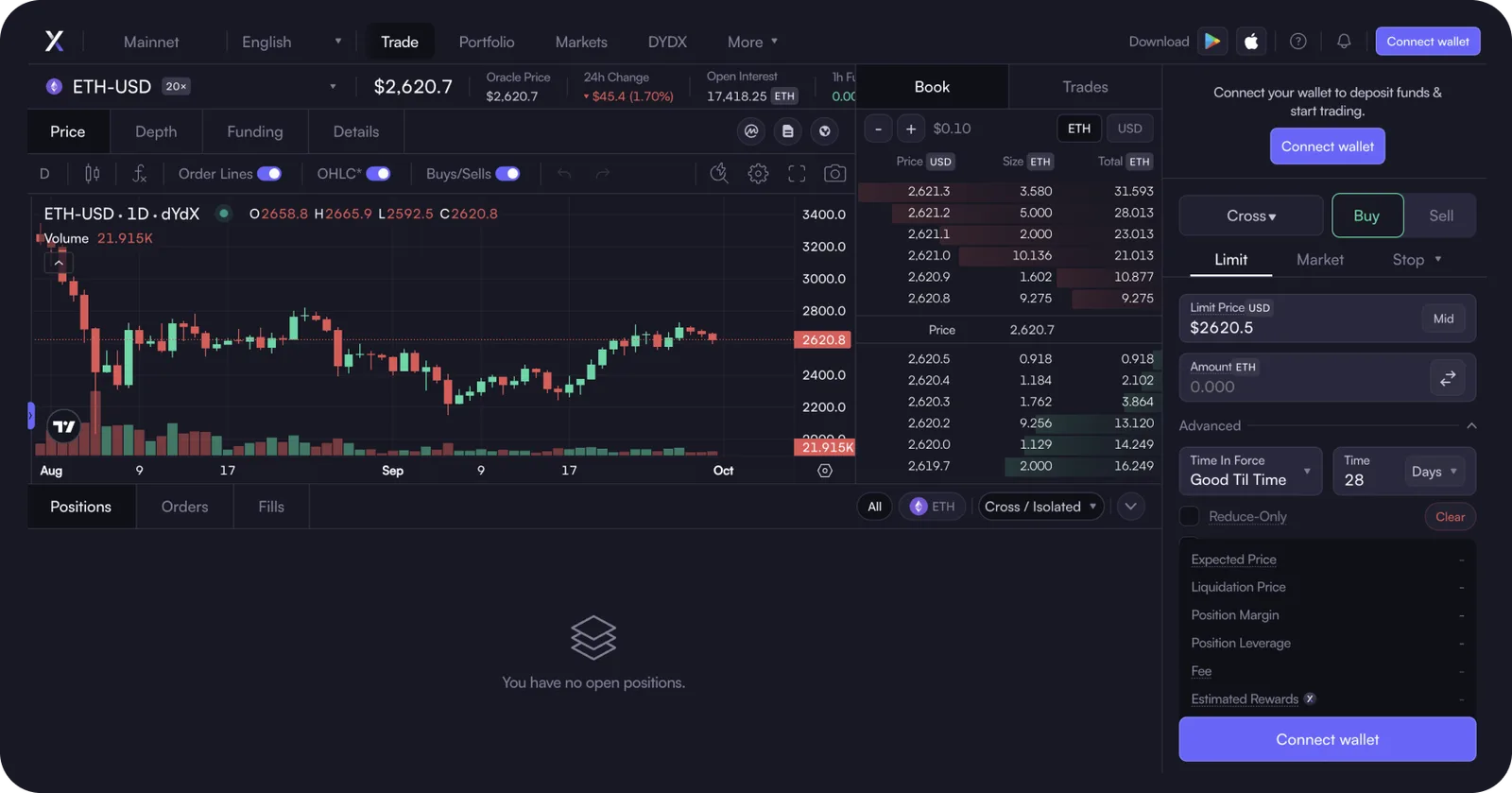The height and width of the screenshot is (793, 1512).
Task: Click CoinMarketCap icon above chart
Action: tap(751, 131)
